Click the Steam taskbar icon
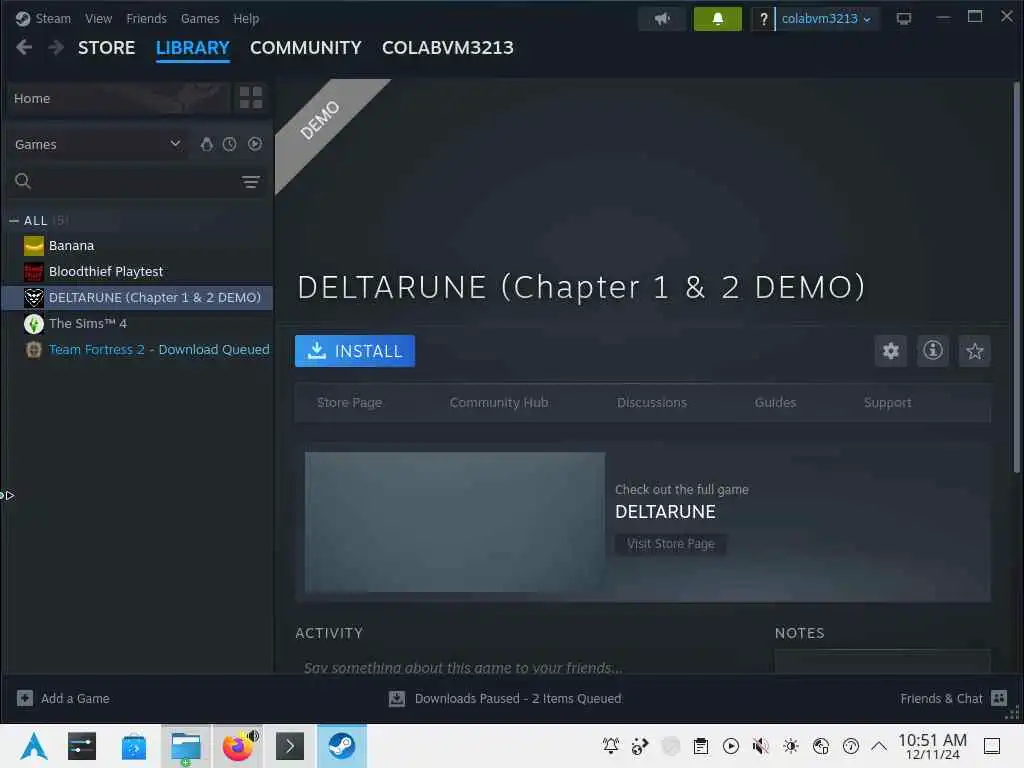This screenshot has width=1024, height=768. (342, 746)
